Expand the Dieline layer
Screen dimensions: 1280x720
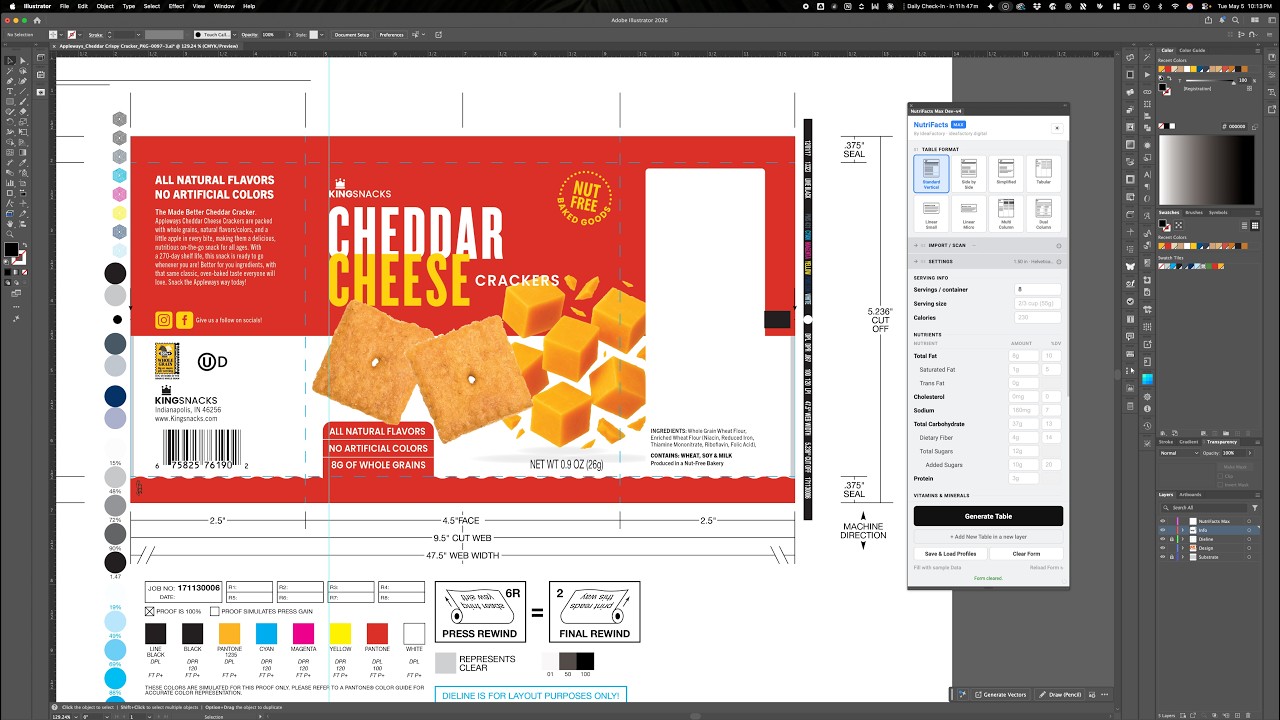(1182, 539)
